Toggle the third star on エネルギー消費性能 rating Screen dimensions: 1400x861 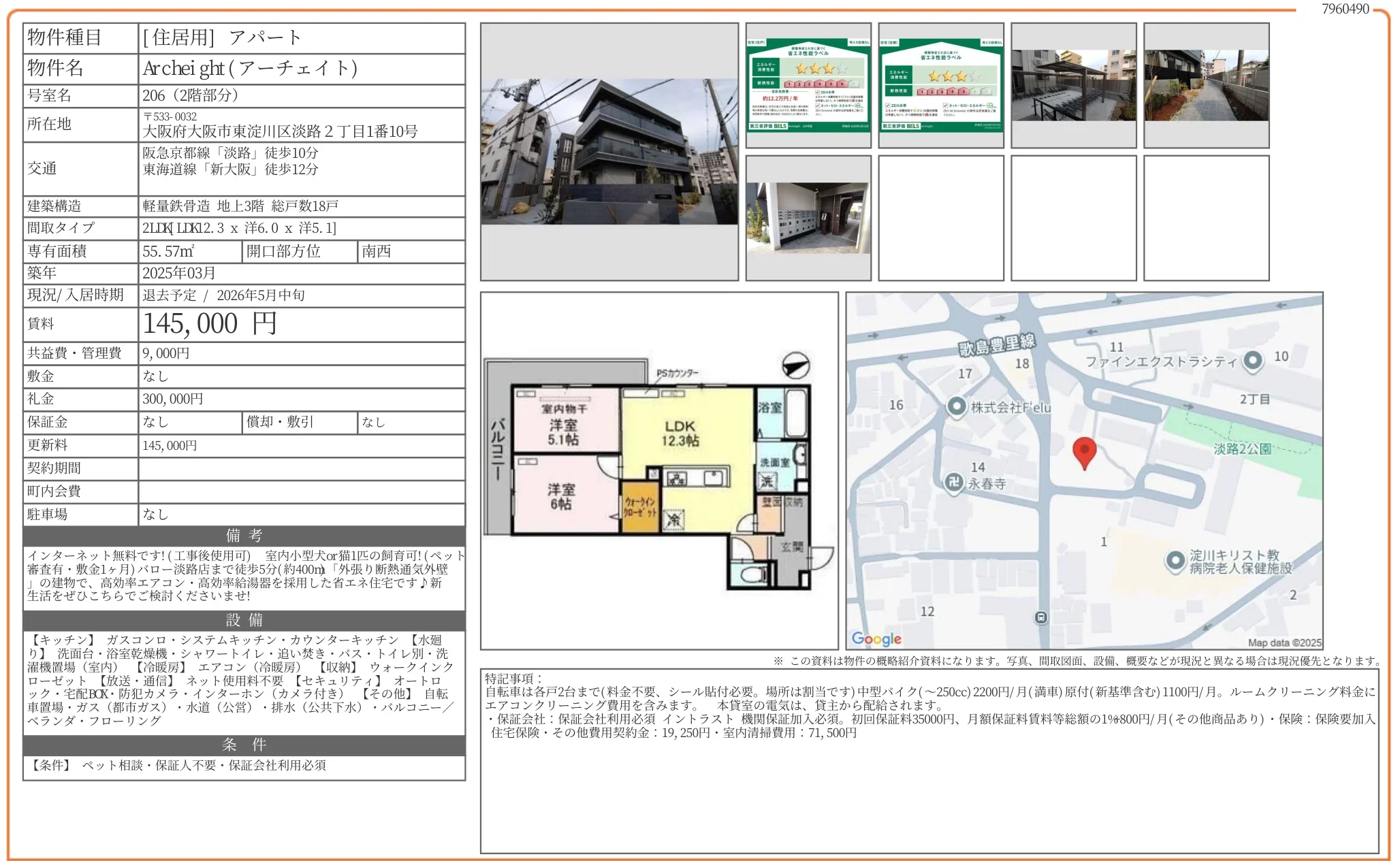[827, 69]
